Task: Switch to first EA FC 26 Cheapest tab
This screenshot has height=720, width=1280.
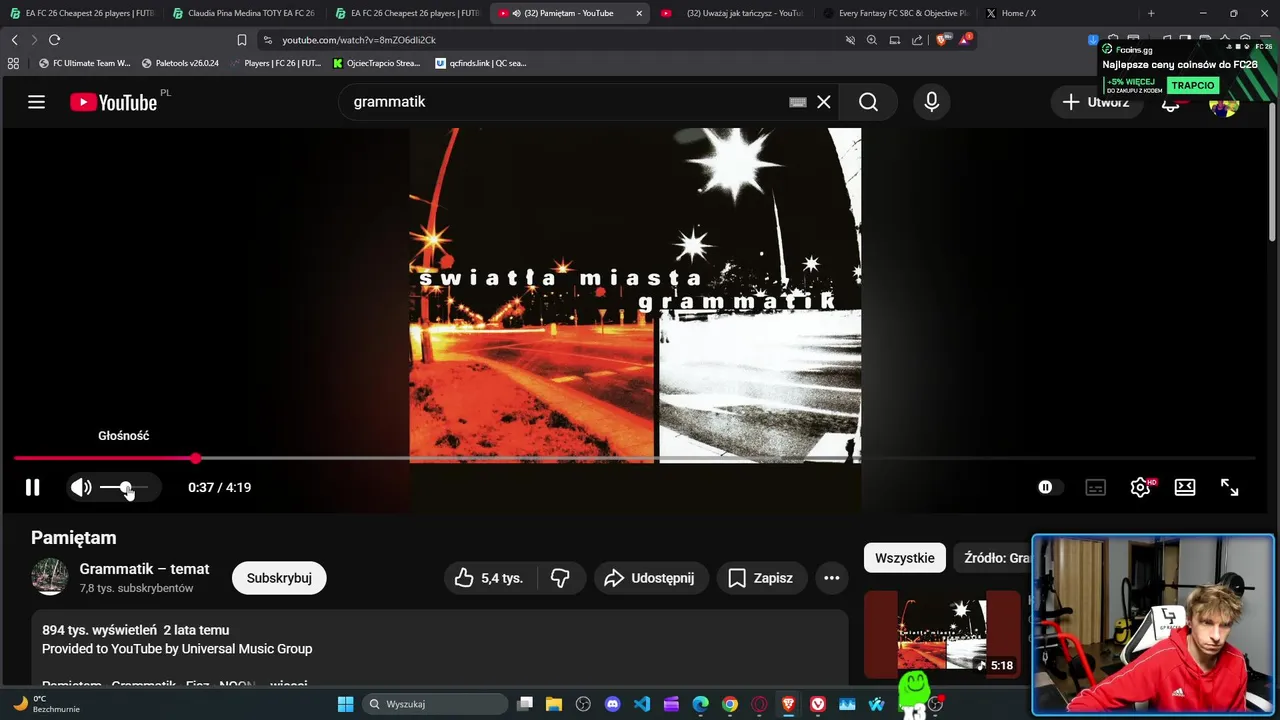Action: [x=82, y=13]
